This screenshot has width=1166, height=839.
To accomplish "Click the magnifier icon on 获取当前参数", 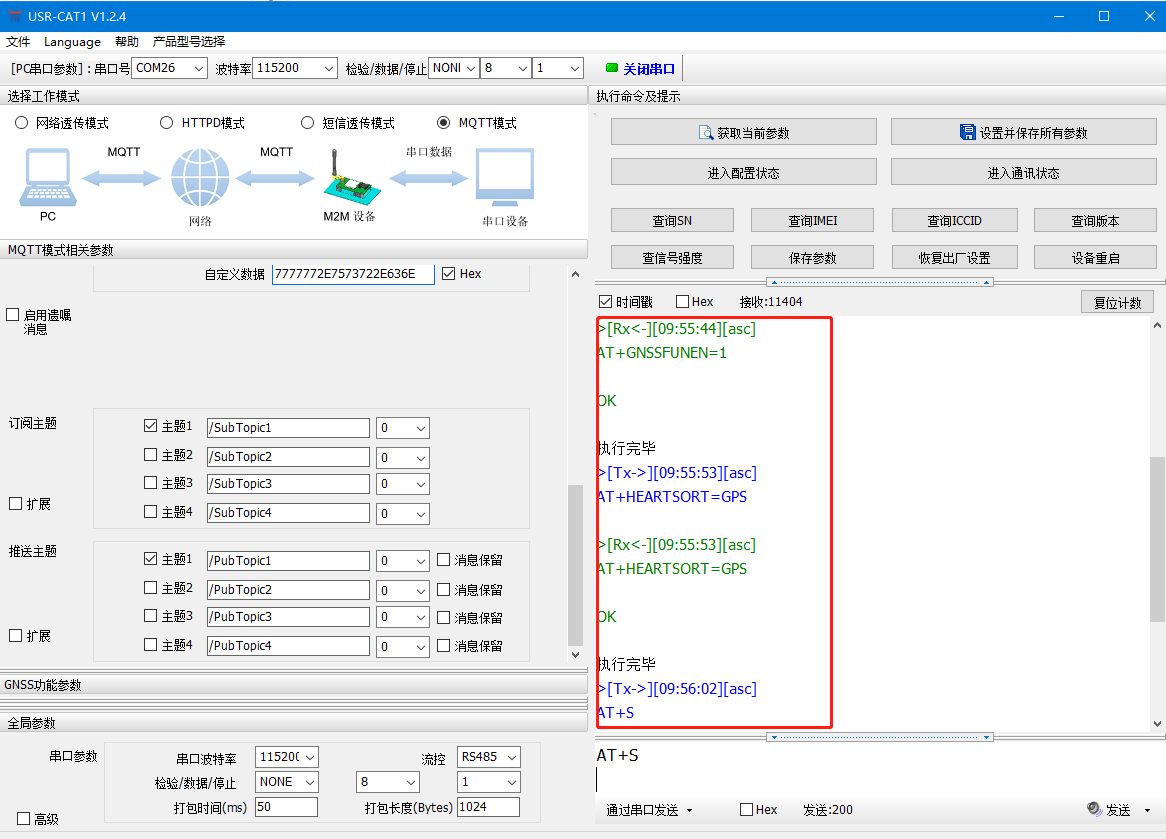I will tap(706, 133).
